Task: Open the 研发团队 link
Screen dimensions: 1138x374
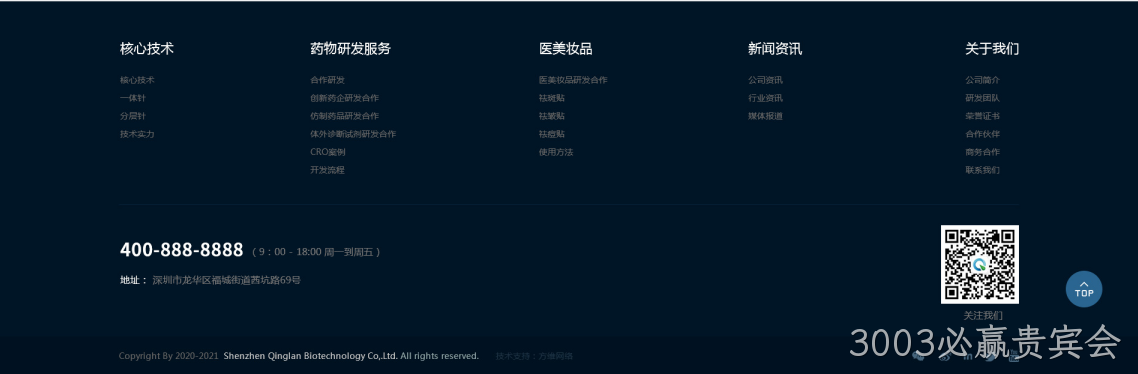Action: 982,98
